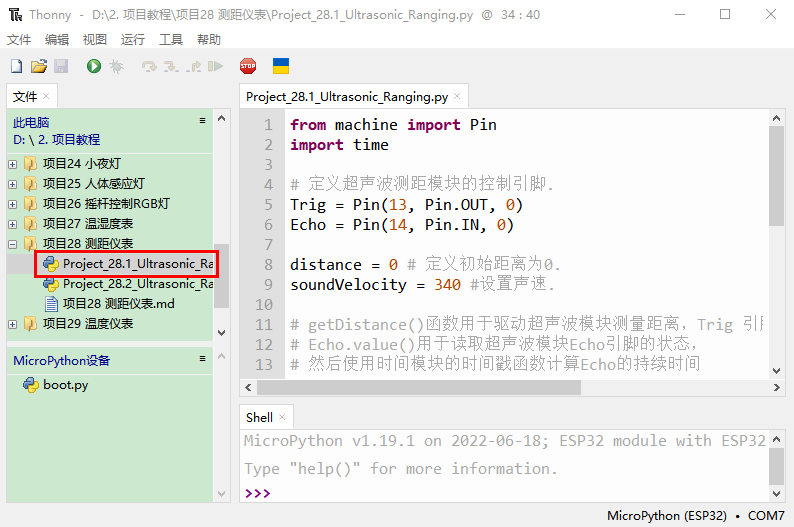The width and height of the screenshot is (794, 527).
Task: Open the 运行 menu
Action: click(x=132, y=40)
